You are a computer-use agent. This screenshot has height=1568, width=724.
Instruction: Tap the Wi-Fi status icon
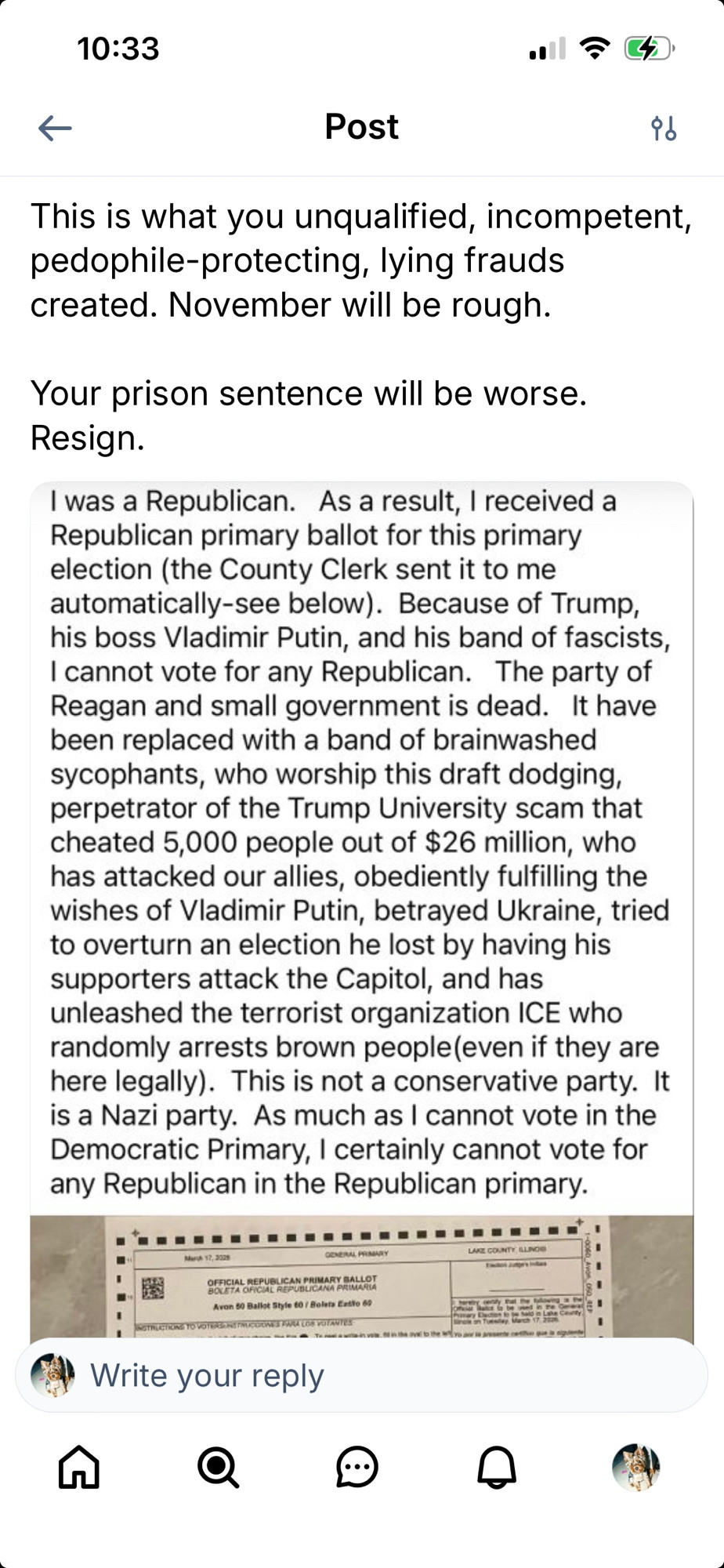tap(595, 49)
